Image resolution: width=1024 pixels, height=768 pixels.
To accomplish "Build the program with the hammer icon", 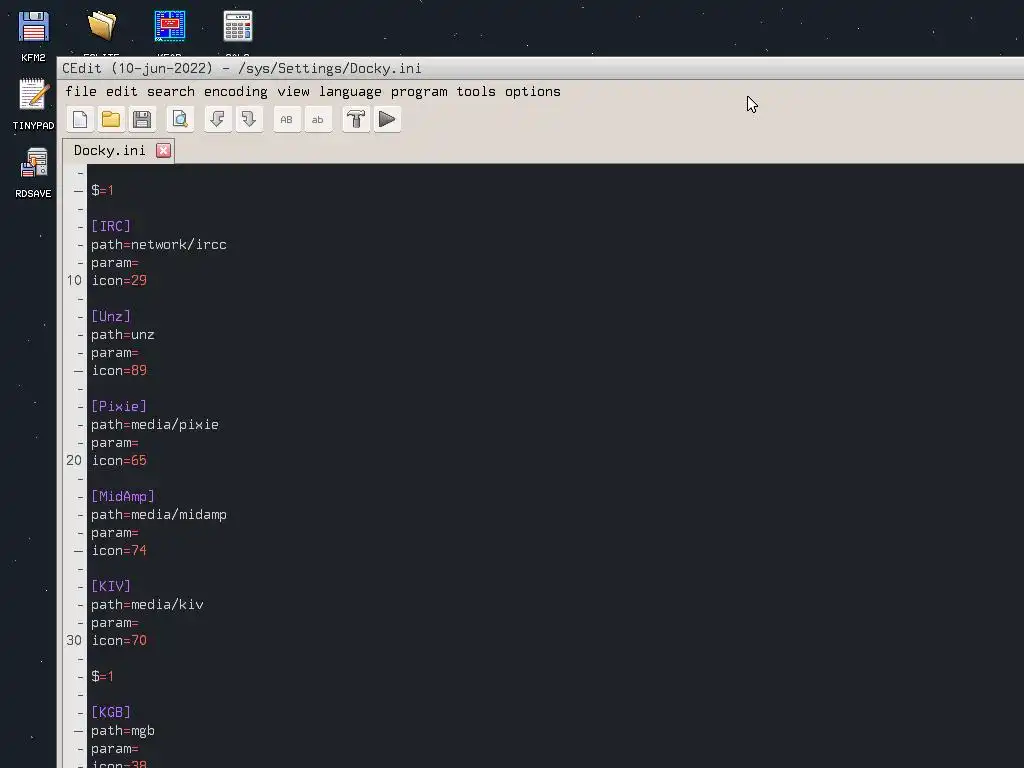I will [356, 120].
